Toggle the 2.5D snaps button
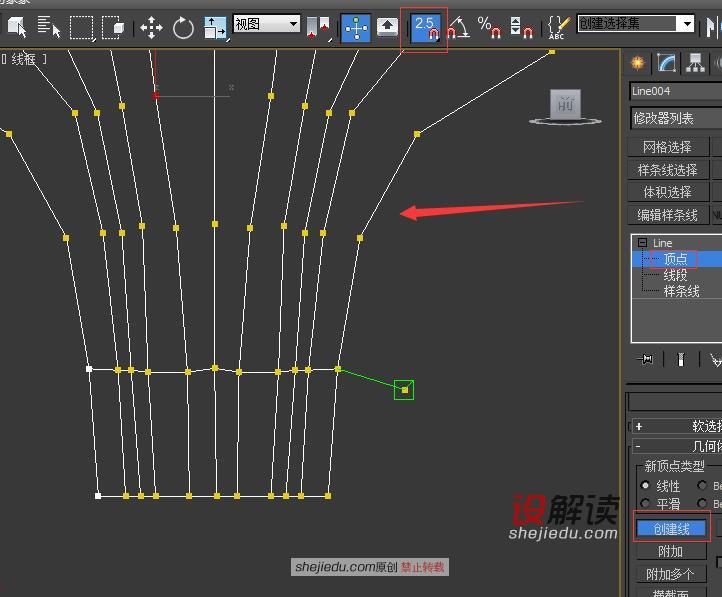Viewport: 722px width, 597px height. (x=425, y=27)
